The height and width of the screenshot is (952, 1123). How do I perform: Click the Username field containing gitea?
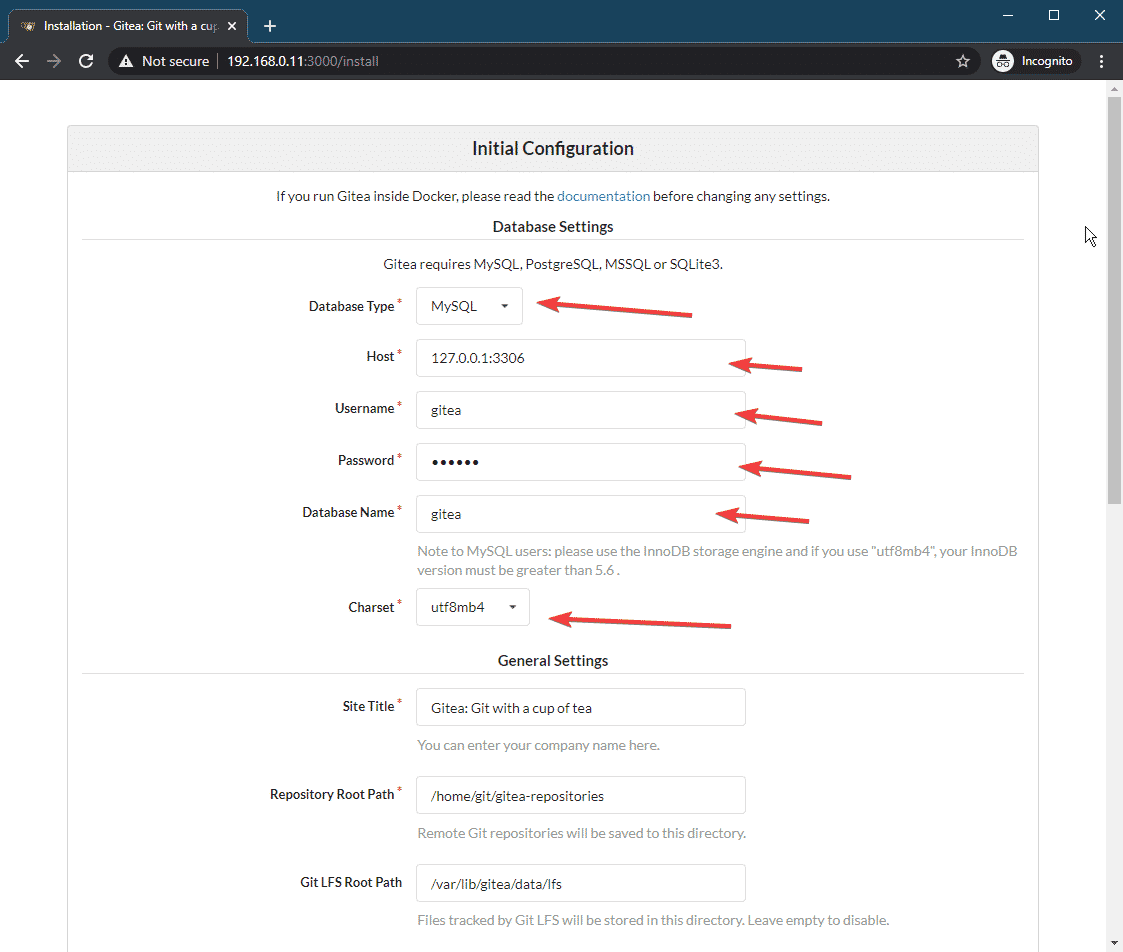click(581, 410)
